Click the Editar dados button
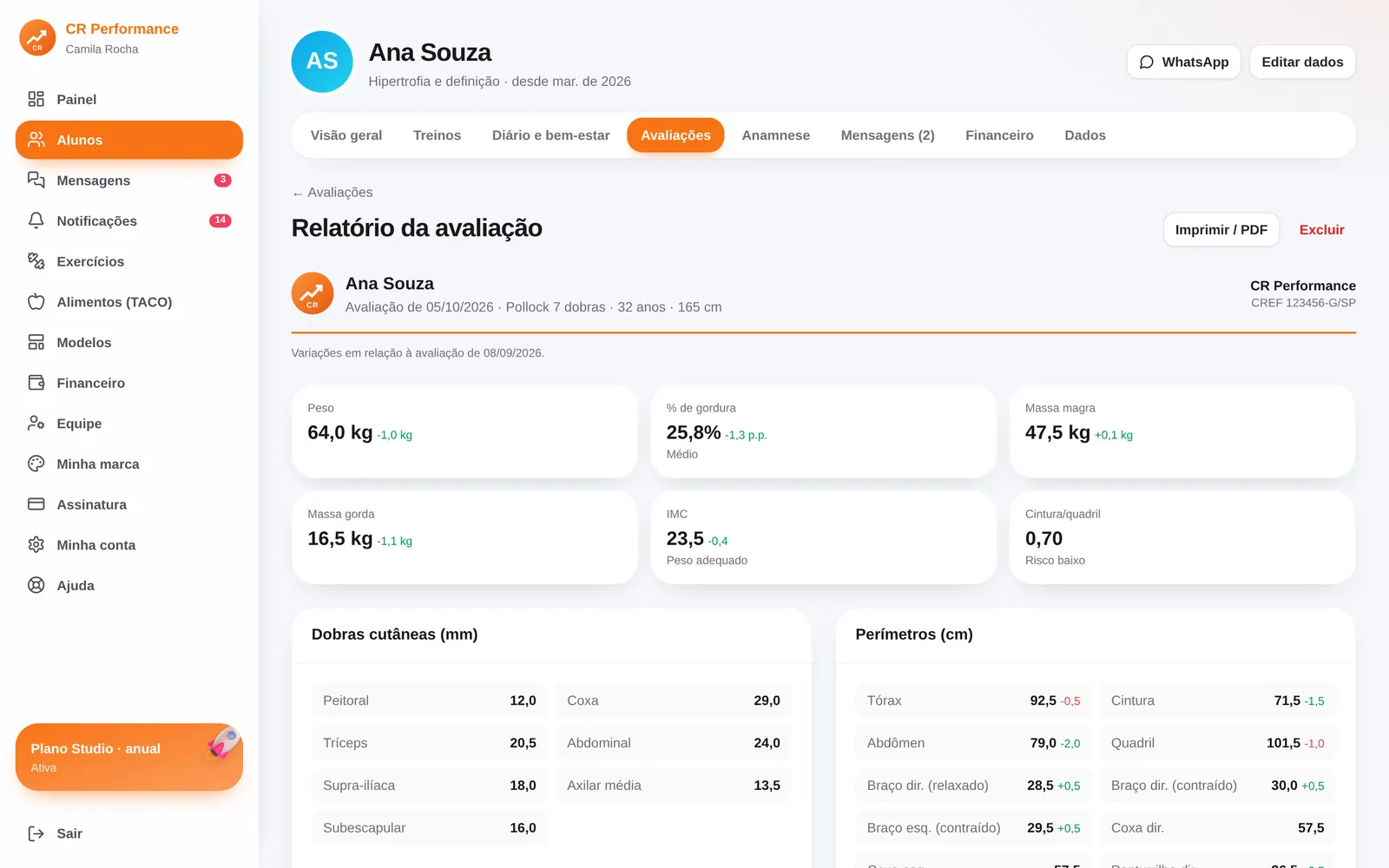This screenshot has width=1389, height=868. pyautogui.click(x=1302, y=62)
